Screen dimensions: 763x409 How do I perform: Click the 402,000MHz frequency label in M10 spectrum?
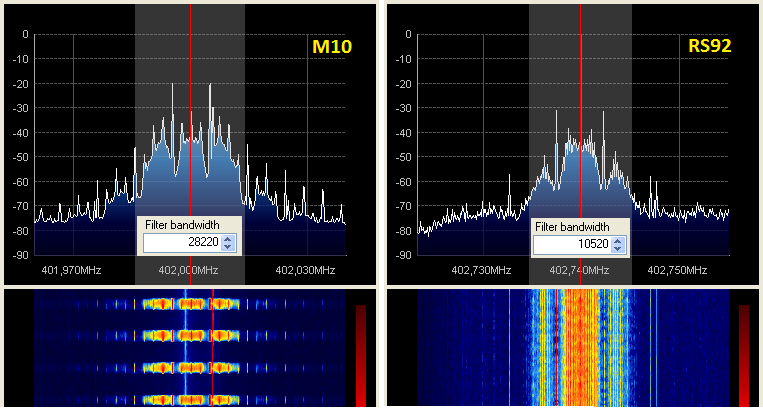(188, 270)
